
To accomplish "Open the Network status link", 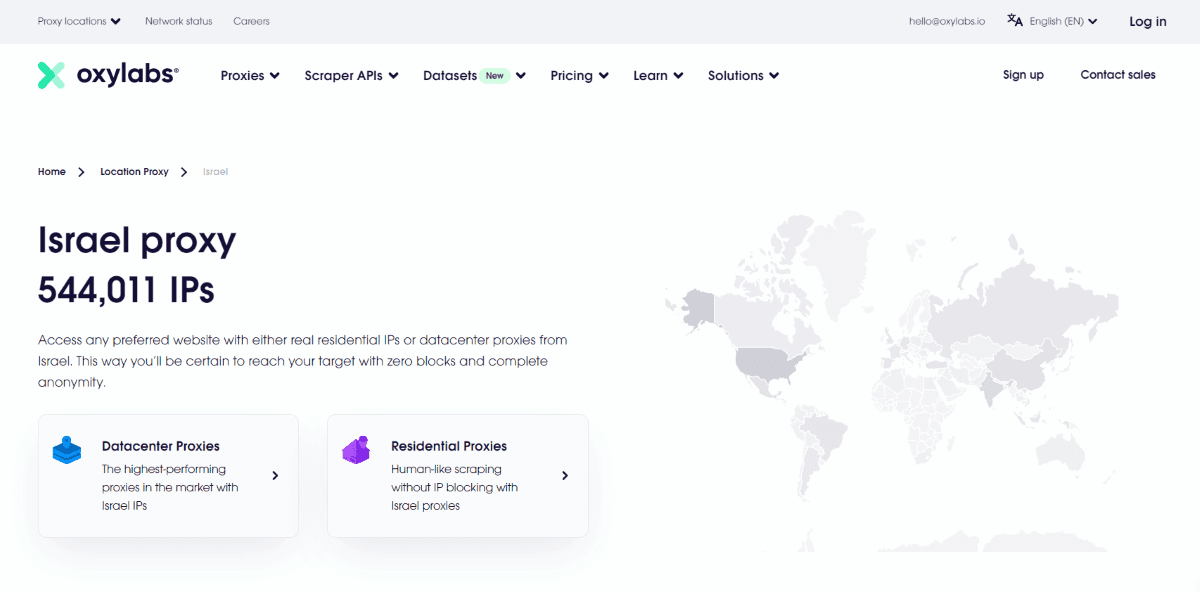I will tap(179, 21).
